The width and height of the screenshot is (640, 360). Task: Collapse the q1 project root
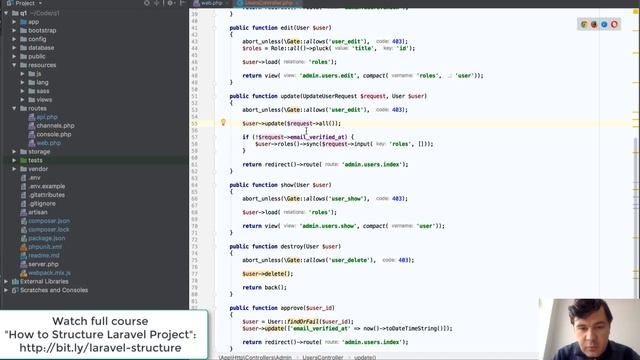pos(6,13)
